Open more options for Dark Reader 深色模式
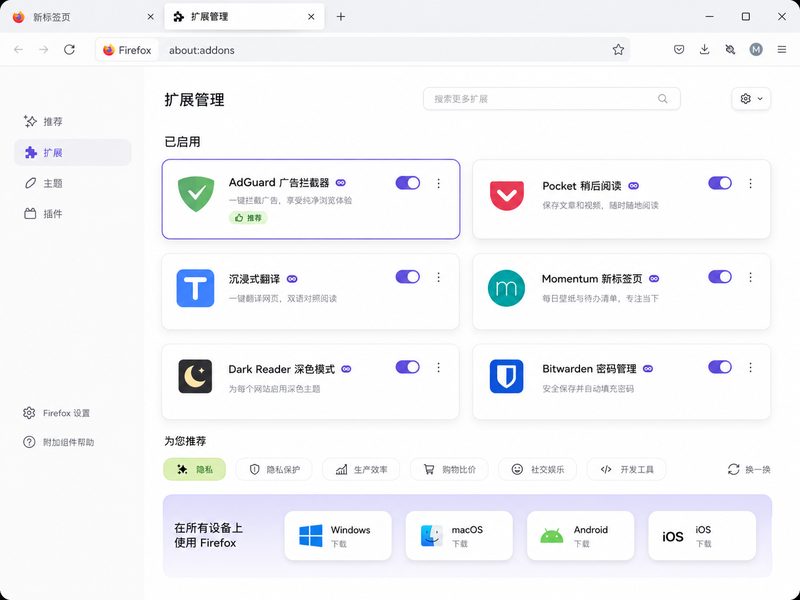Viewport: 800px width, 600px height. [x=438, y=367]
